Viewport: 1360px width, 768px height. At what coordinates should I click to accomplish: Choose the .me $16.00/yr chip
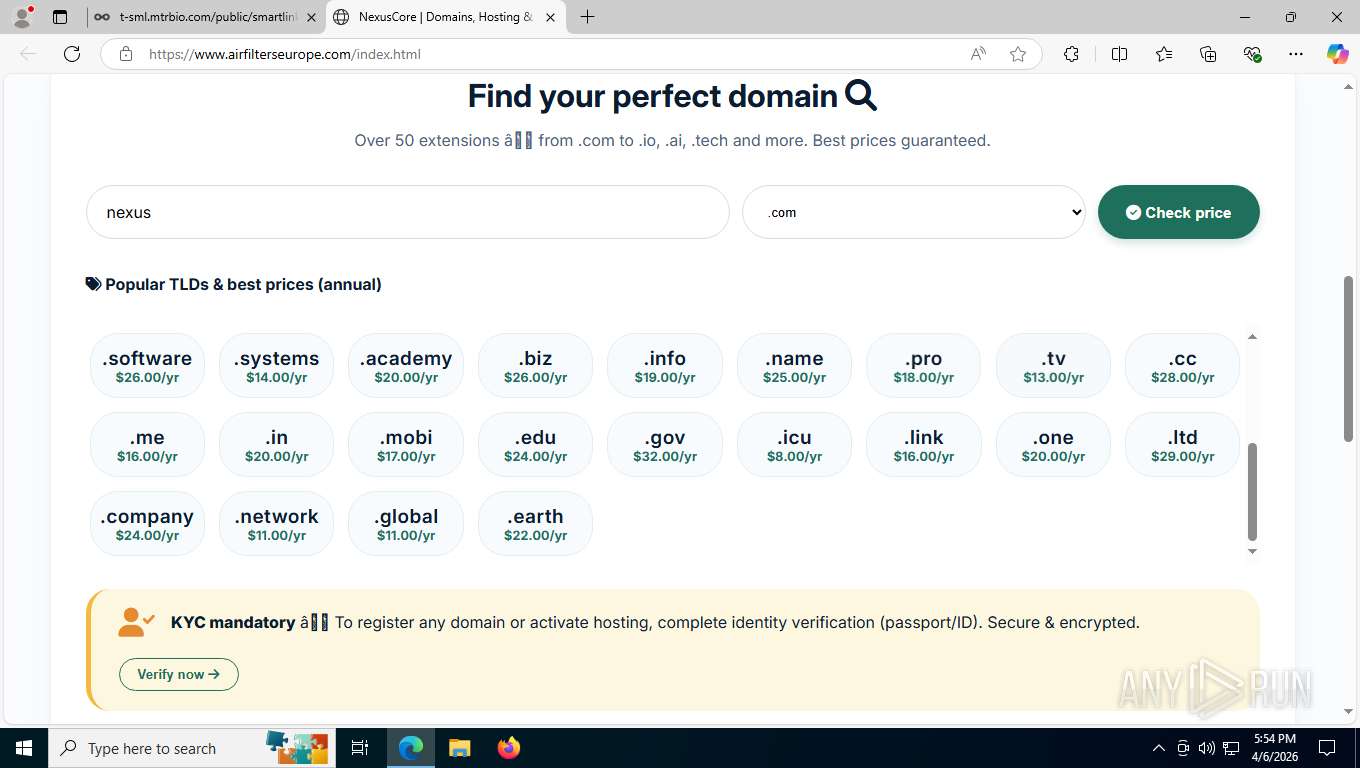pyautogui.click(x=147, y=444)
